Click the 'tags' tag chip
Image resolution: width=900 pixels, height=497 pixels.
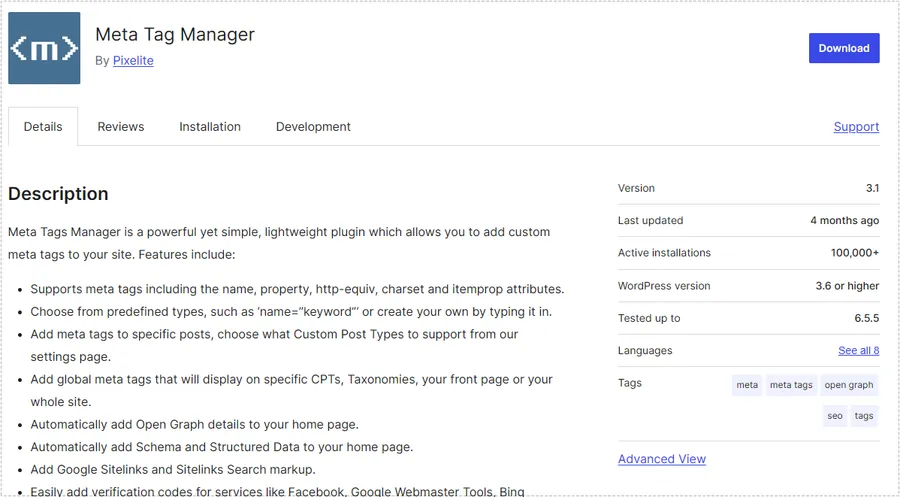[x=864, y=416]
